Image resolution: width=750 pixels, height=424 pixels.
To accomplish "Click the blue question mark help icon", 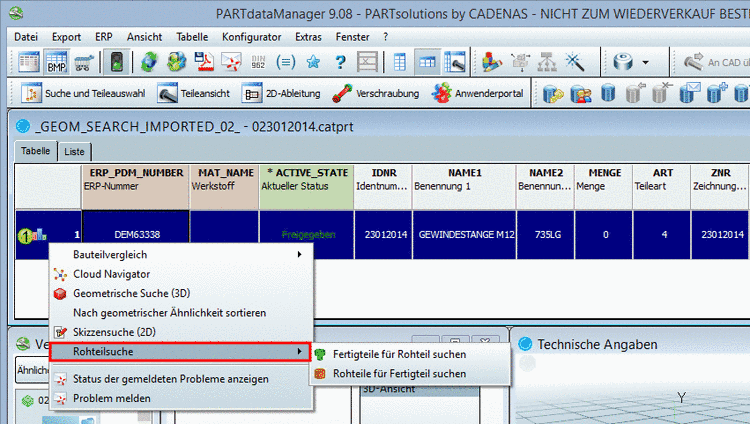I will click(340, 62).
